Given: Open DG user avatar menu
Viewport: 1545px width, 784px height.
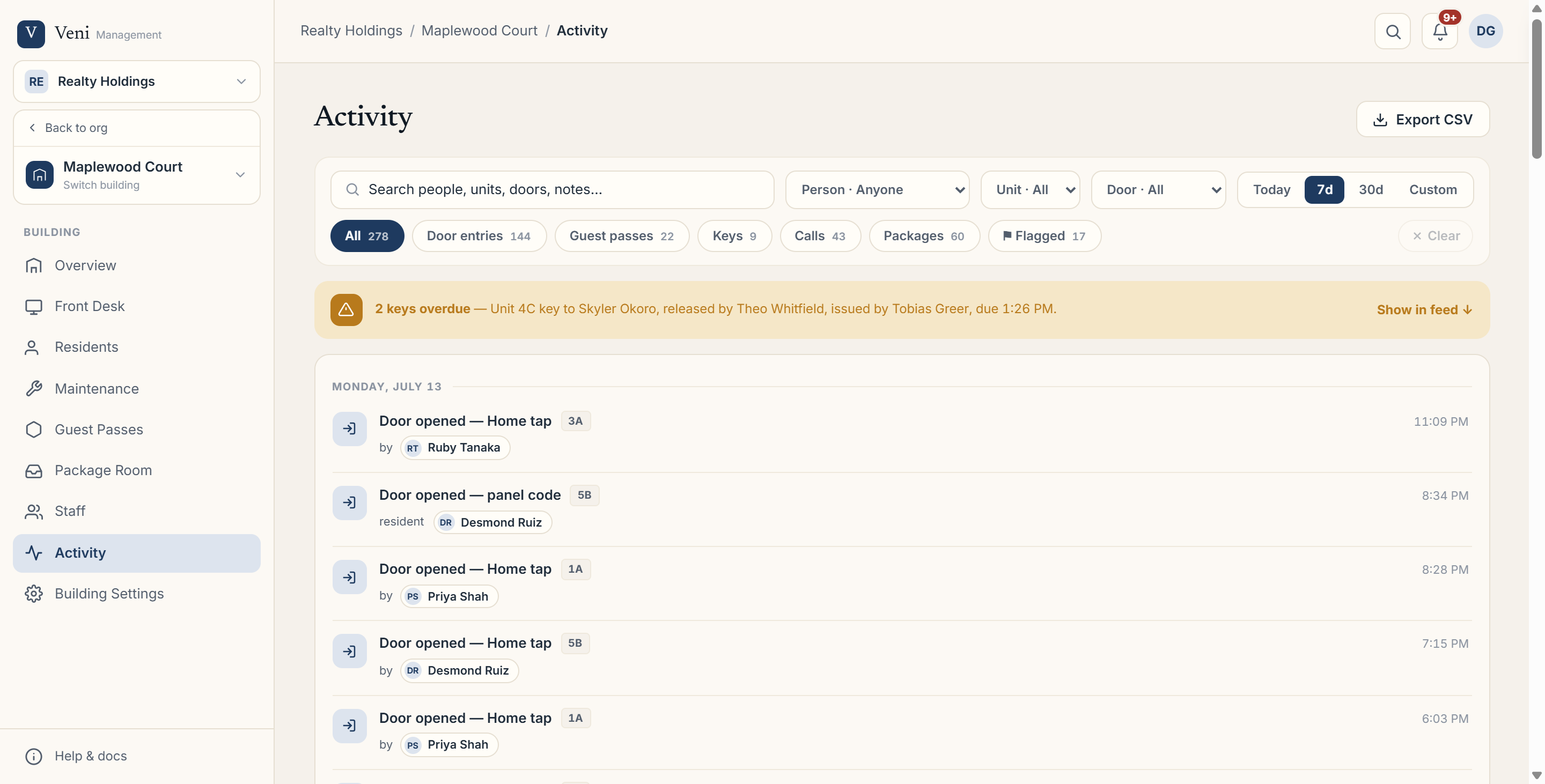Looking at the screenshot, I should [1485, 31].
